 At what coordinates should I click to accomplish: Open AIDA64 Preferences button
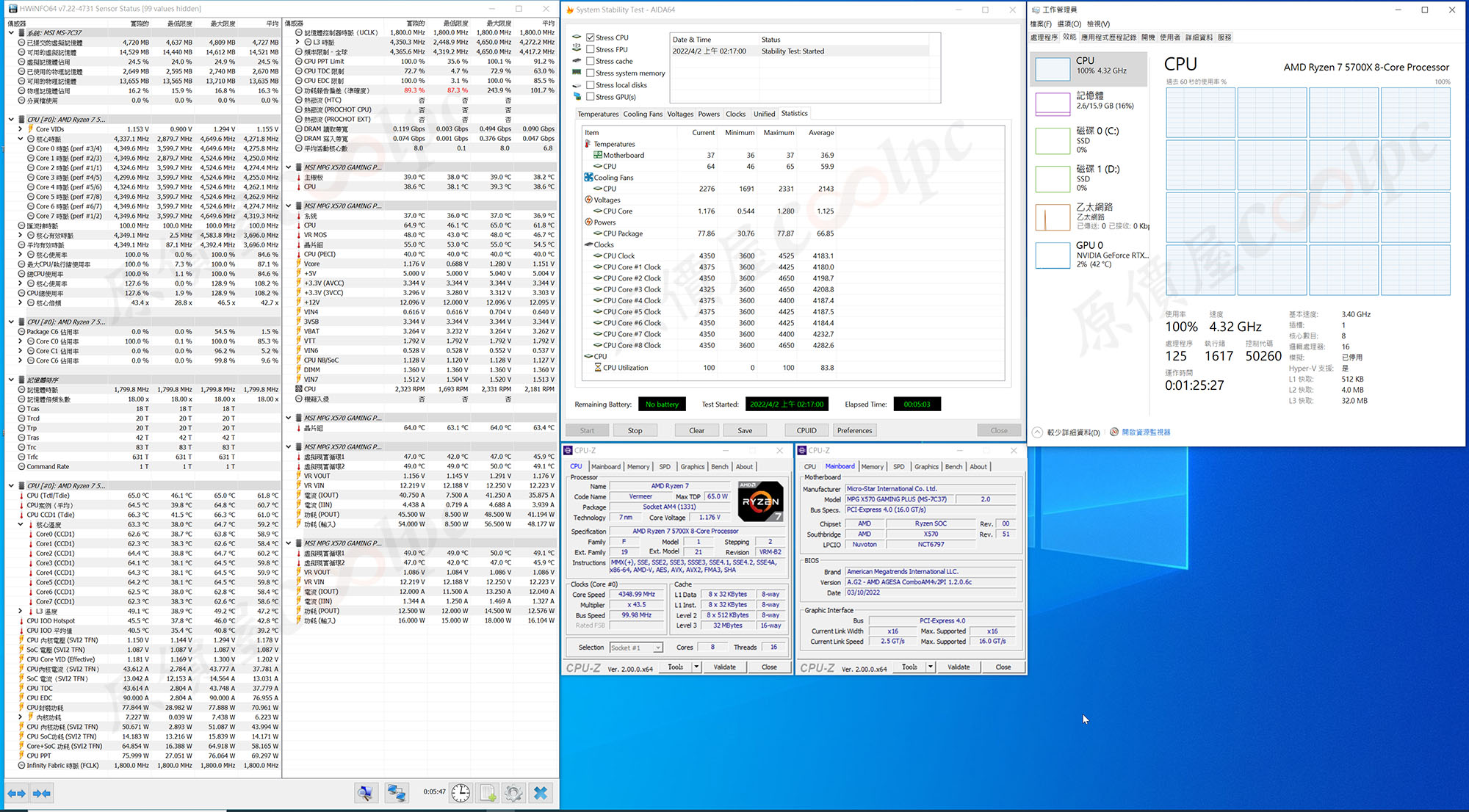855,430
